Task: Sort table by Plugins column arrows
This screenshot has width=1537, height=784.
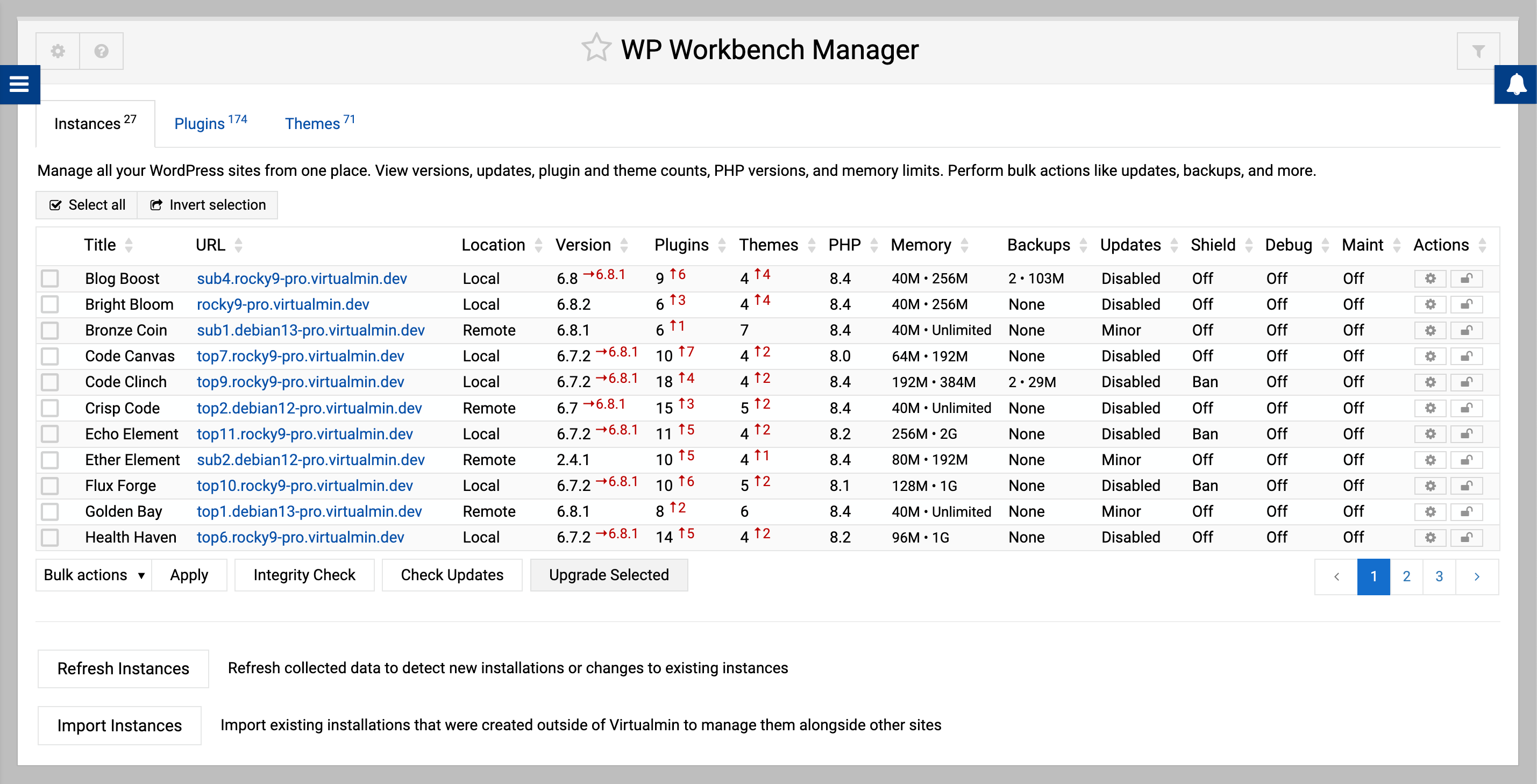Action: click(722, 245)
